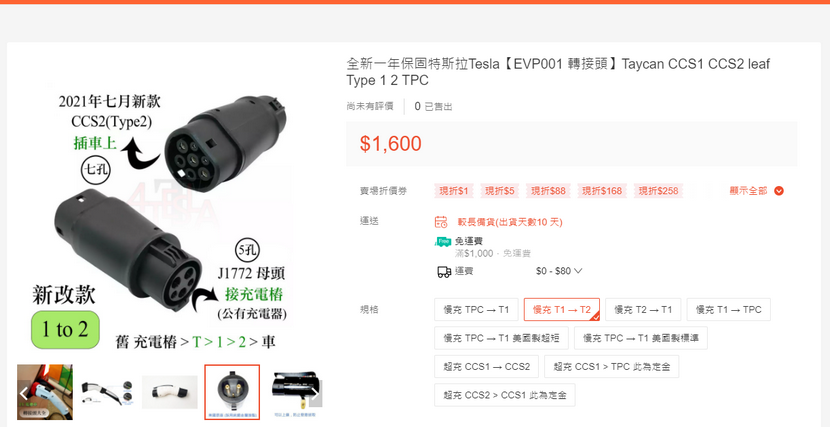Viewport: 830px width, 427px height.
Task: Open the white adapter thumbnail
Action: pos(169,392)
